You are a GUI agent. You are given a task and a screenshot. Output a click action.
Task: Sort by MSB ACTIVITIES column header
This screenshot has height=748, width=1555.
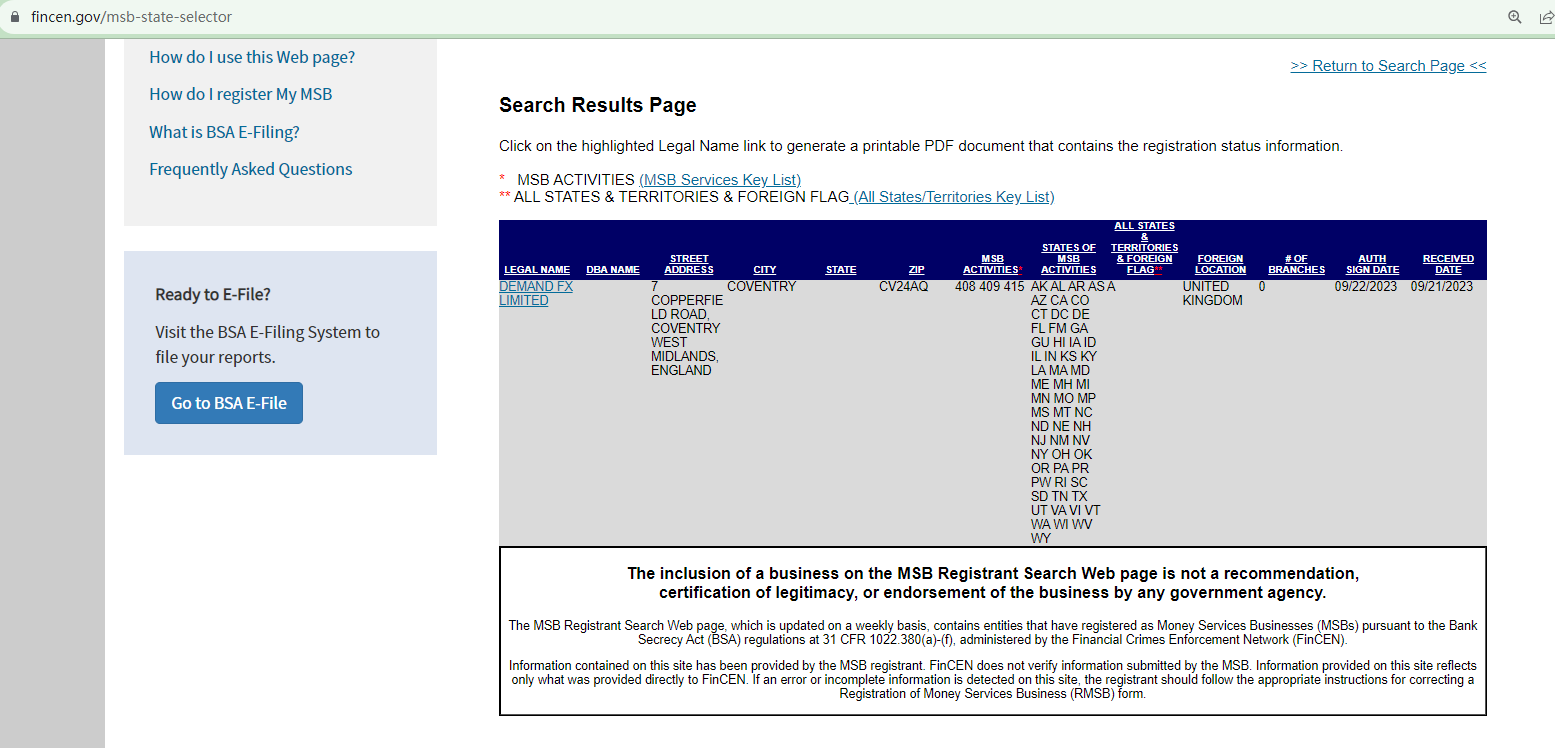pyautogui.click(x=993, y=264)
